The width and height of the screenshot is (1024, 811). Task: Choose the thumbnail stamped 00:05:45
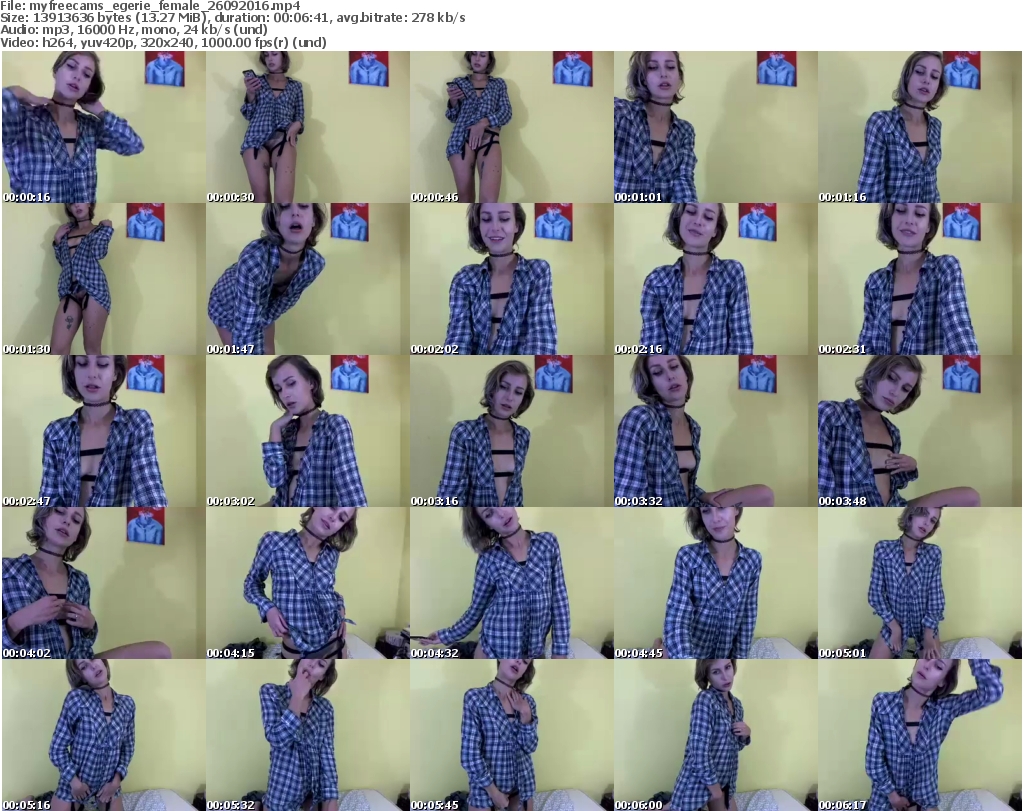[x=511, y=735]
